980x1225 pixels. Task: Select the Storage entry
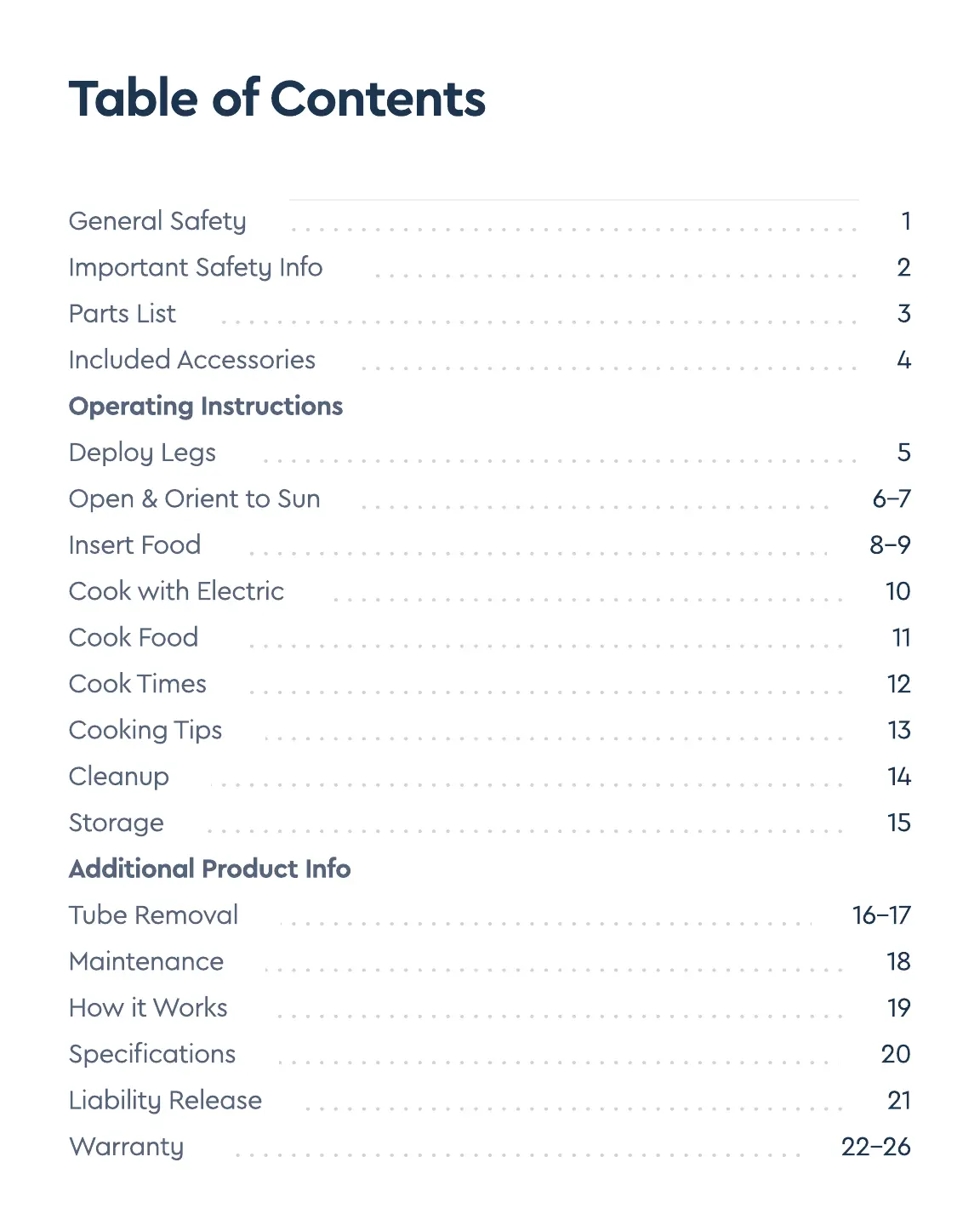117,823
